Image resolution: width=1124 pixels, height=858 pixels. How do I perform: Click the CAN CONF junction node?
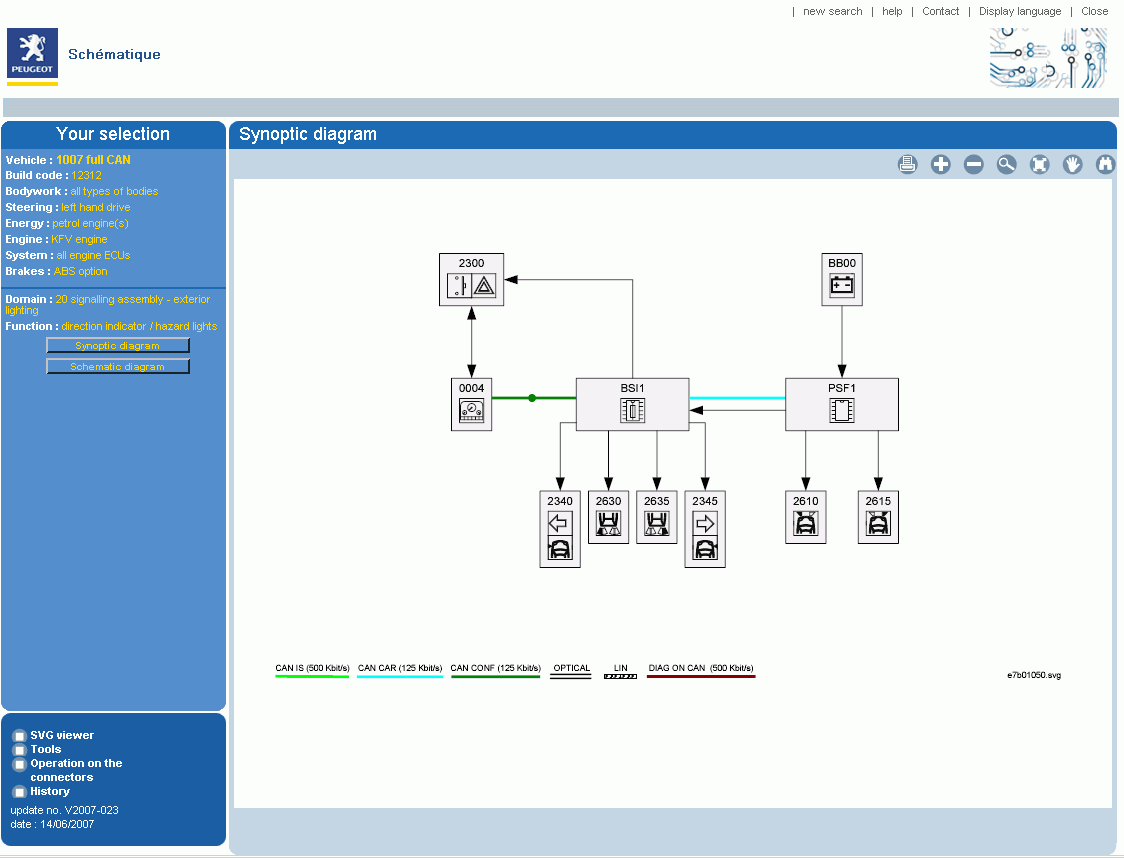pyautogui.click(x=532, y=398)
